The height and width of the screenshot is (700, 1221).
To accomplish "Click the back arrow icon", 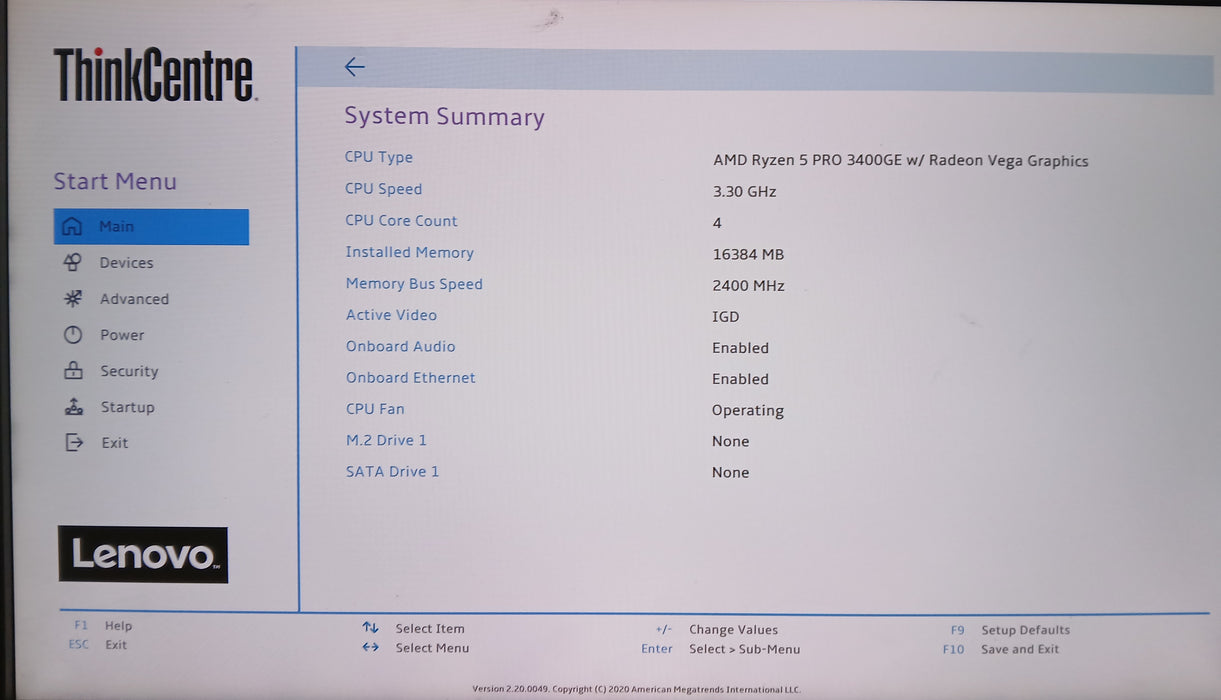I will (355, 67).
